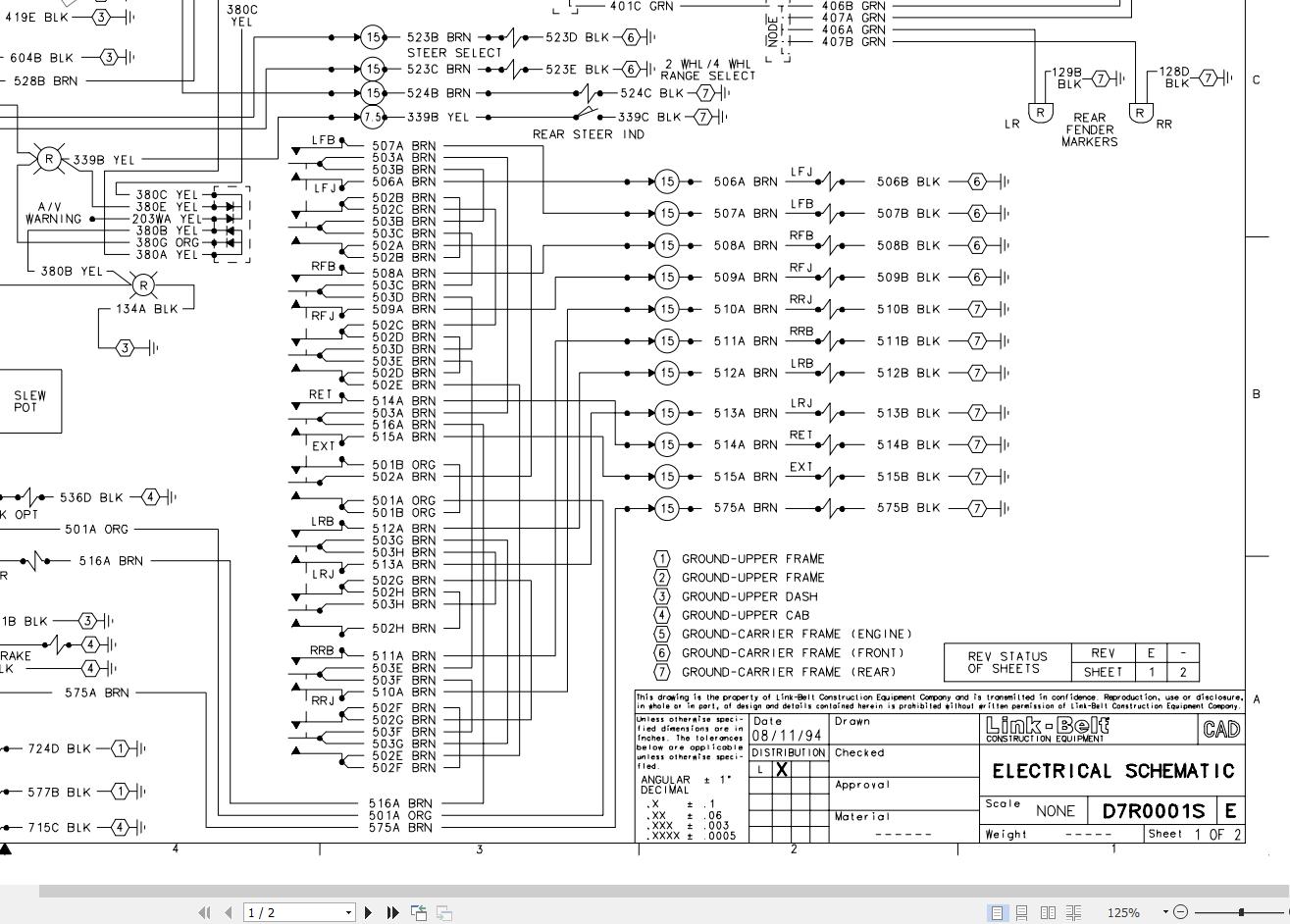Click wire label 528B BRN

[x=45, y=80]
